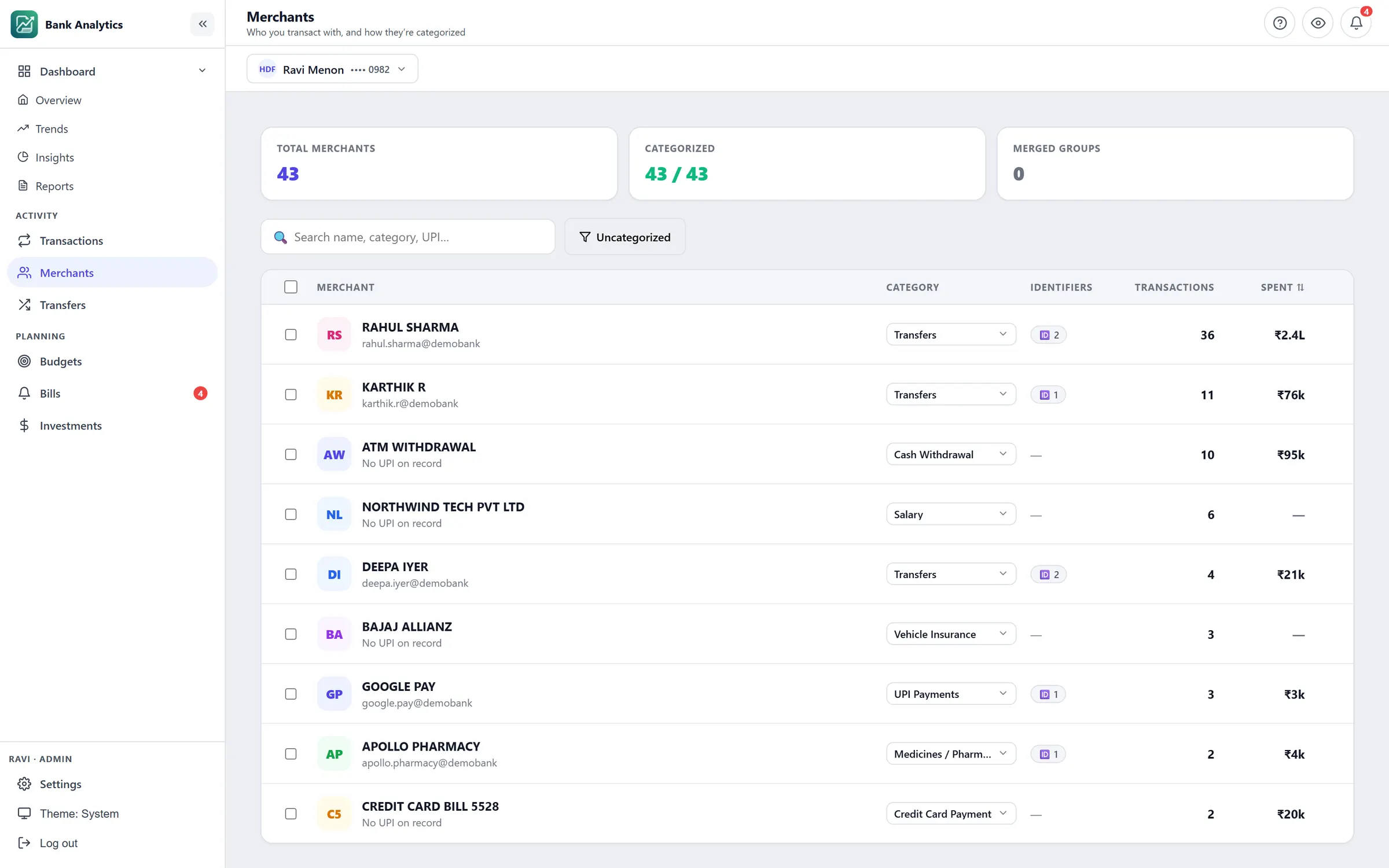Image resolution: width=1389 pixels, height=868 pixels.
Task: Open identifiers badge for Google Pay
Action: click(1048, 694)
